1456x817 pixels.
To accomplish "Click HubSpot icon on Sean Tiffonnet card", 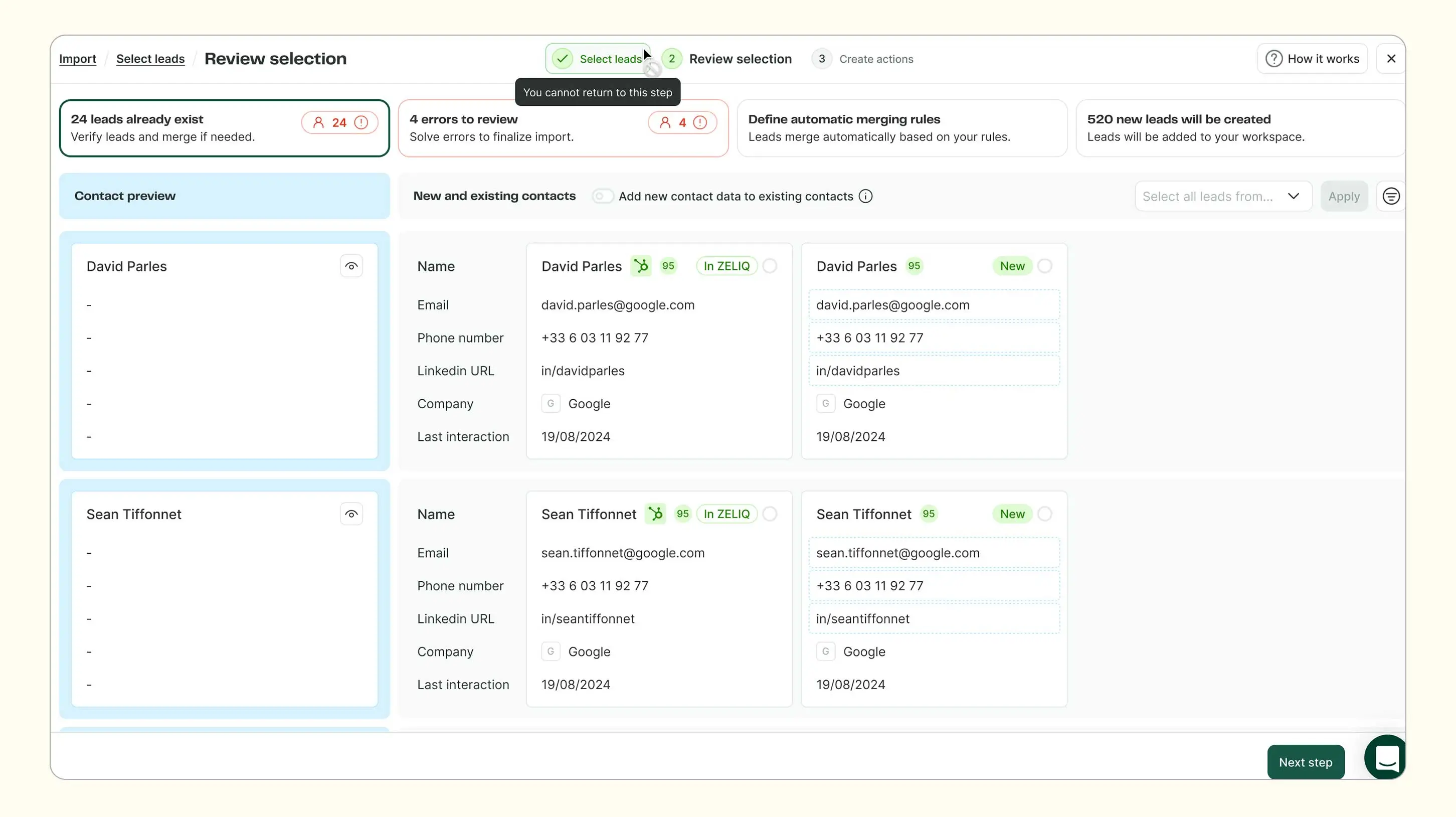I will pyautogui.click(x=656, y=514).
